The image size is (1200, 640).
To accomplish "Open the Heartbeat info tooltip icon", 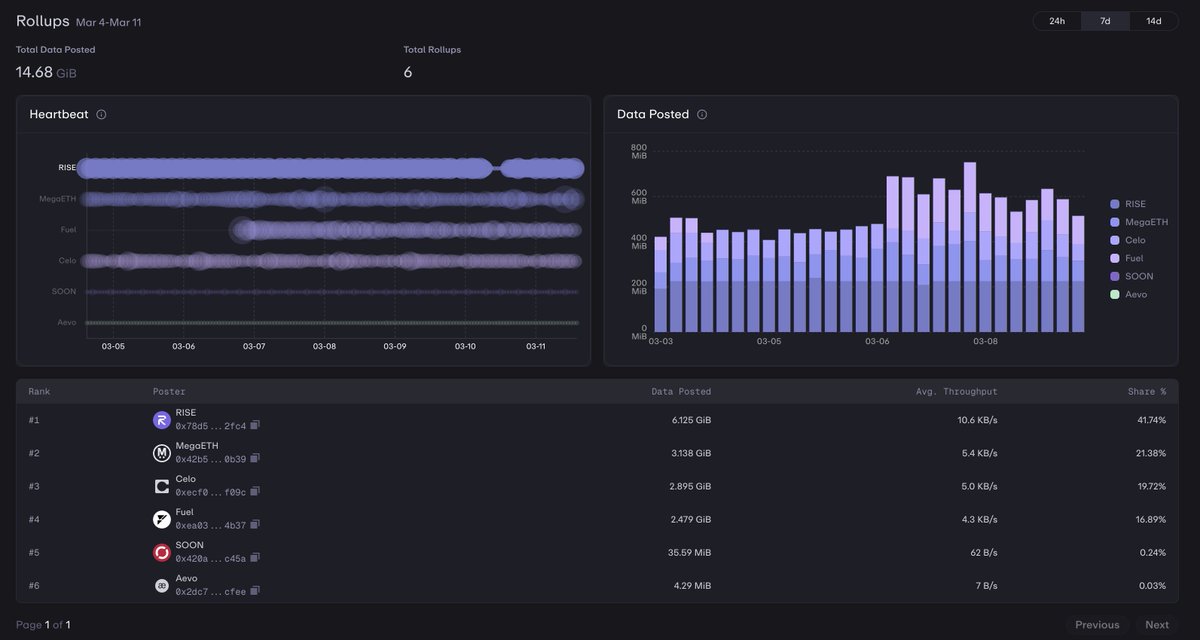I will [x=101, y=115].
